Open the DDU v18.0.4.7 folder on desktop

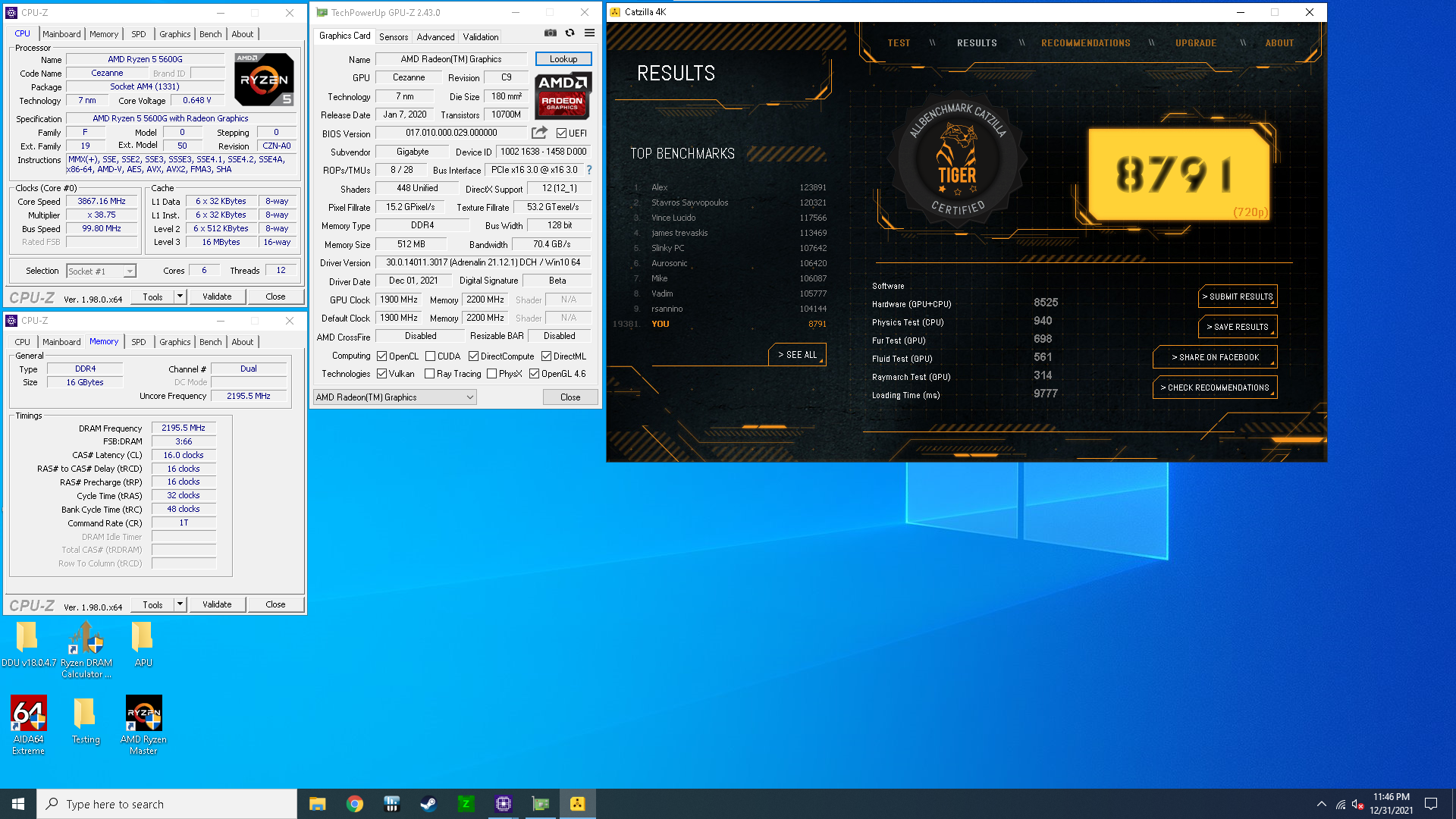tap(28, 645)
